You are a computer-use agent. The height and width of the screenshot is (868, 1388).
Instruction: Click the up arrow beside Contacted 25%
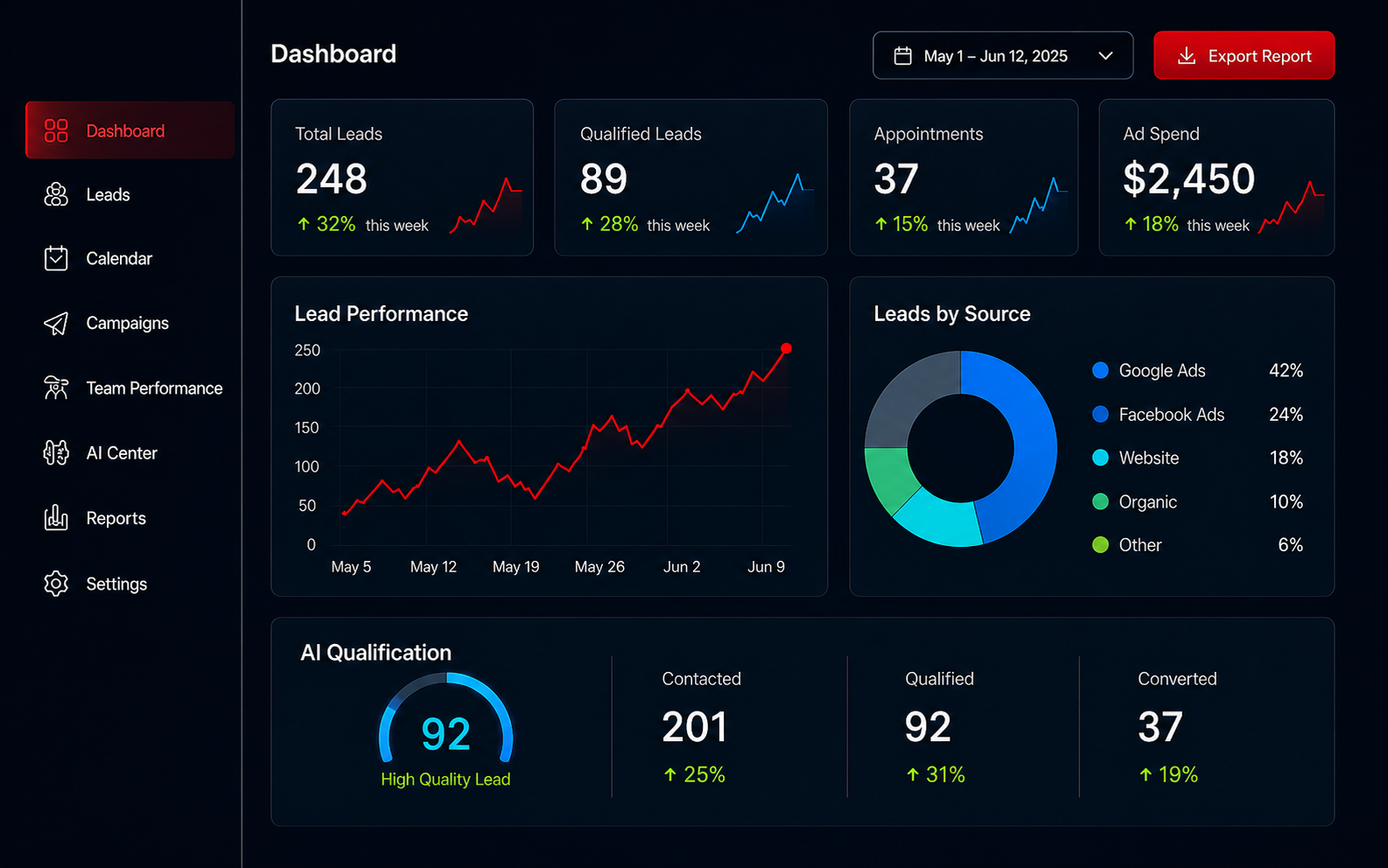670,774
